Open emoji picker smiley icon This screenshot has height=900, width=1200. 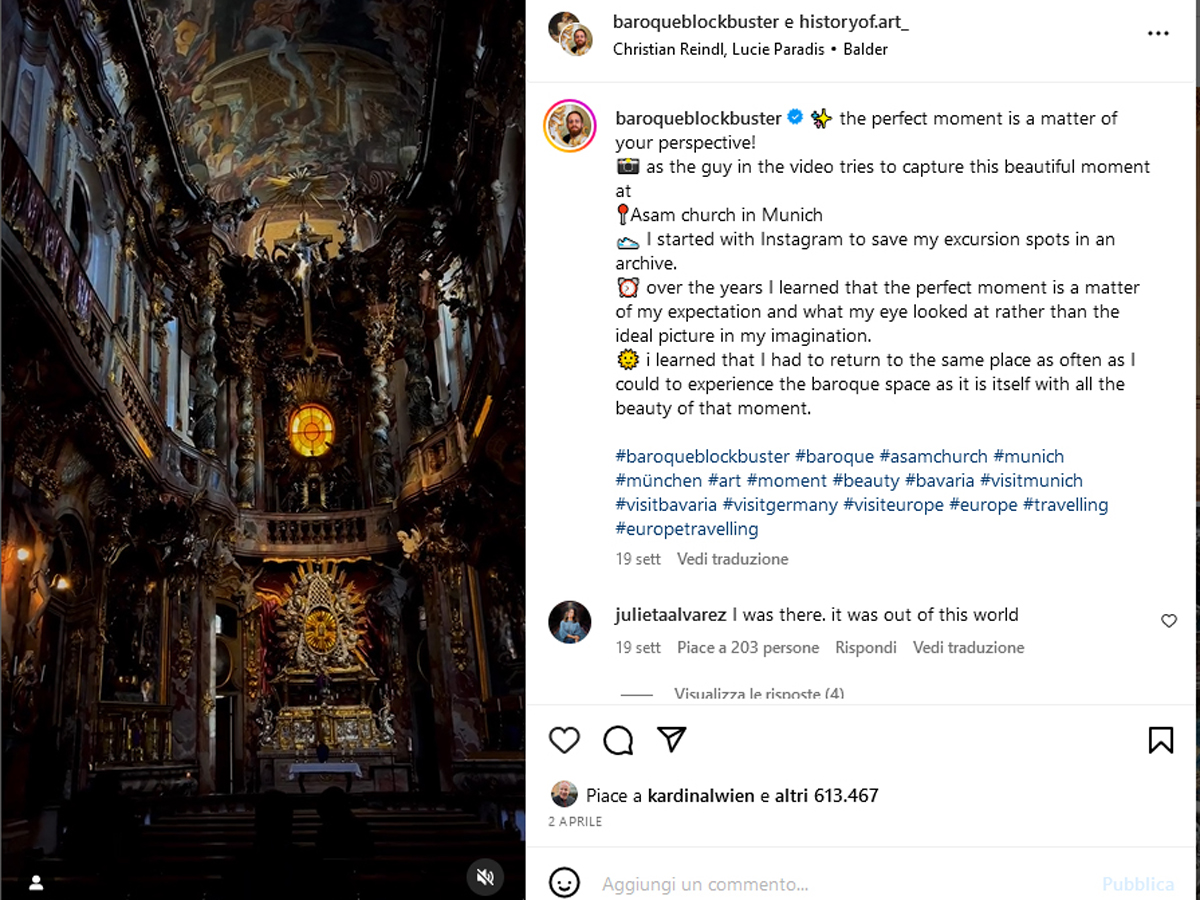coord(564,883)
